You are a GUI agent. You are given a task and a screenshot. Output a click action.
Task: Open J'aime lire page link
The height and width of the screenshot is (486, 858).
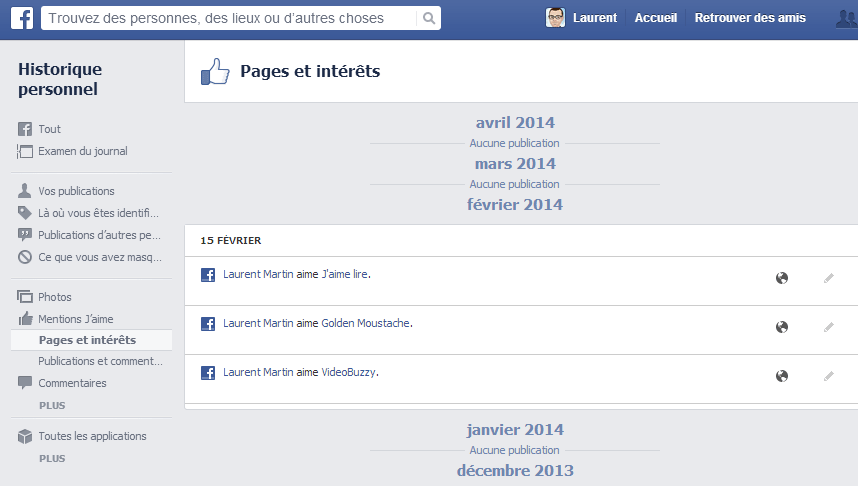point(345,274)
